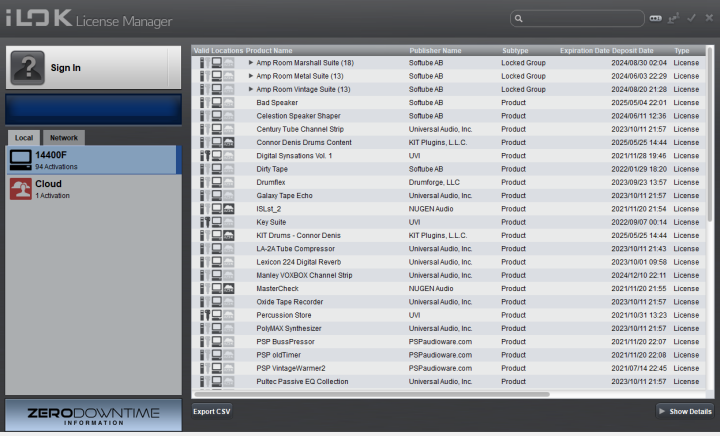Click the horizontal scrollbar under license list
Image resolution: width=720 pixels, height=436 pixels.
tap(371, 394)
